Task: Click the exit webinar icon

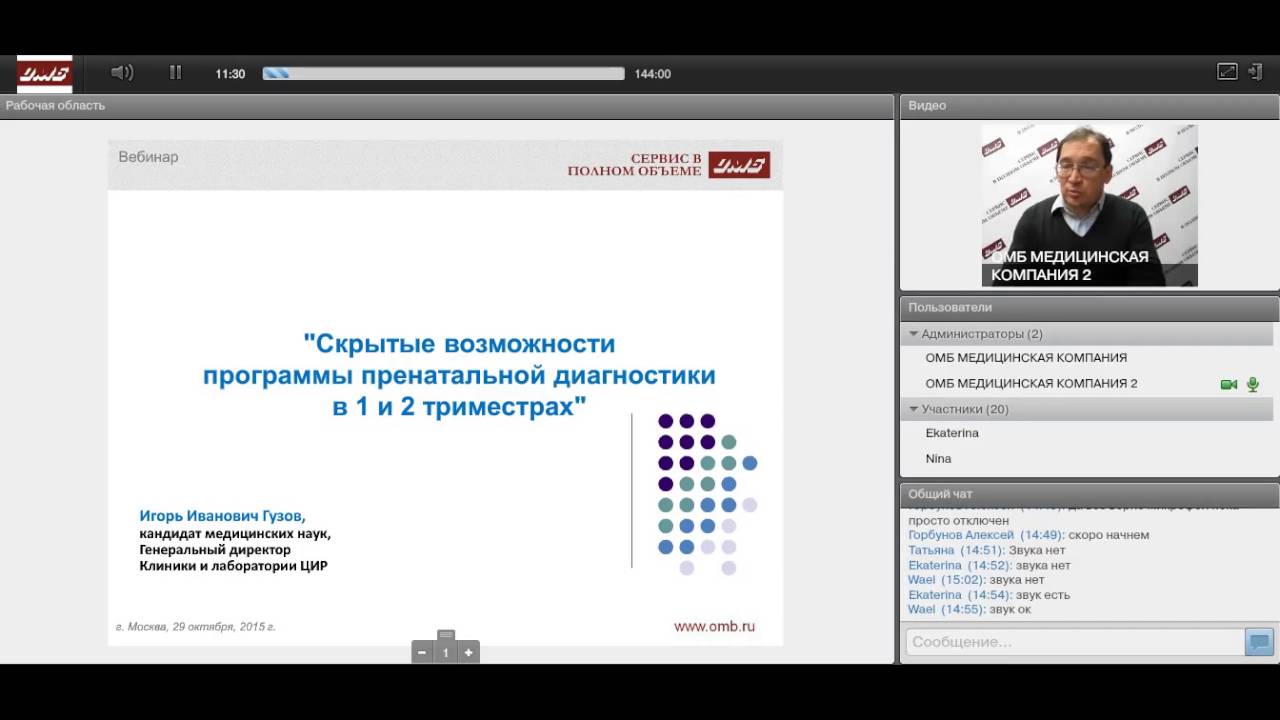Action: point(1256,72)
